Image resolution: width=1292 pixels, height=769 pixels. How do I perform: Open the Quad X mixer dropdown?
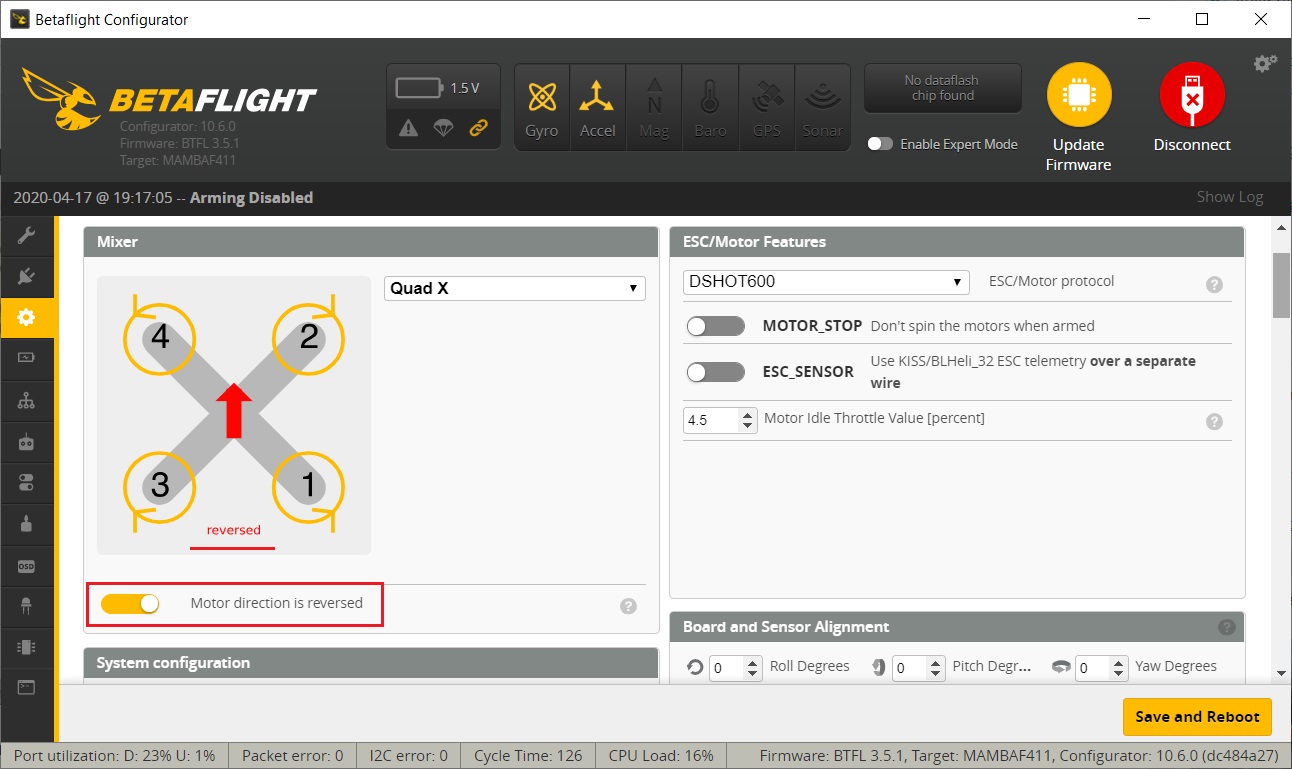[x=515, y=288]
